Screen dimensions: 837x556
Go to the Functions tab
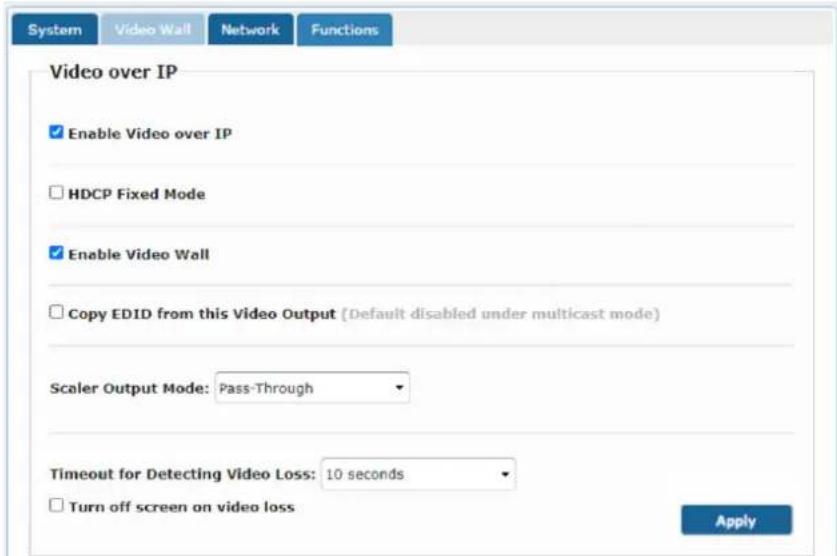coord(345,30)
